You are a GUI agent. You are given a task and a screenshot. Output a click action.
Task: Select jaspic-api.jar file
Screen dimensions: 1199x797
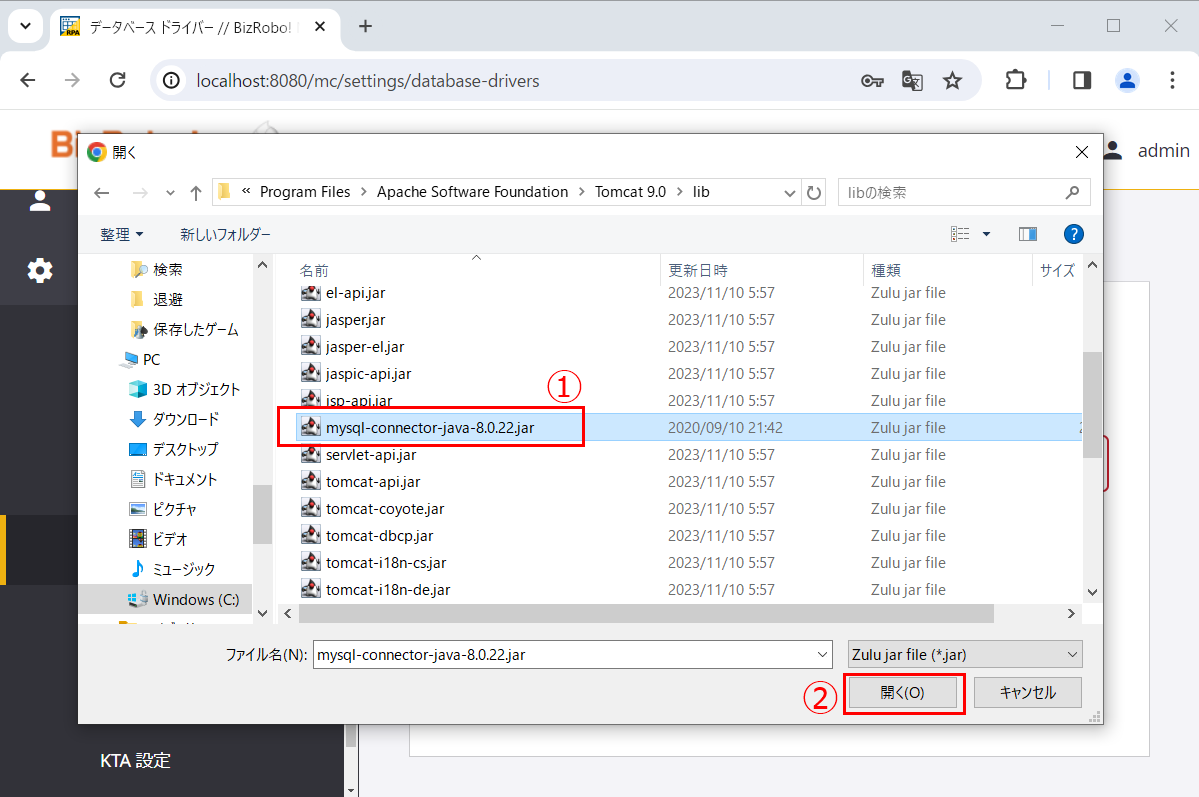point(368,373)
